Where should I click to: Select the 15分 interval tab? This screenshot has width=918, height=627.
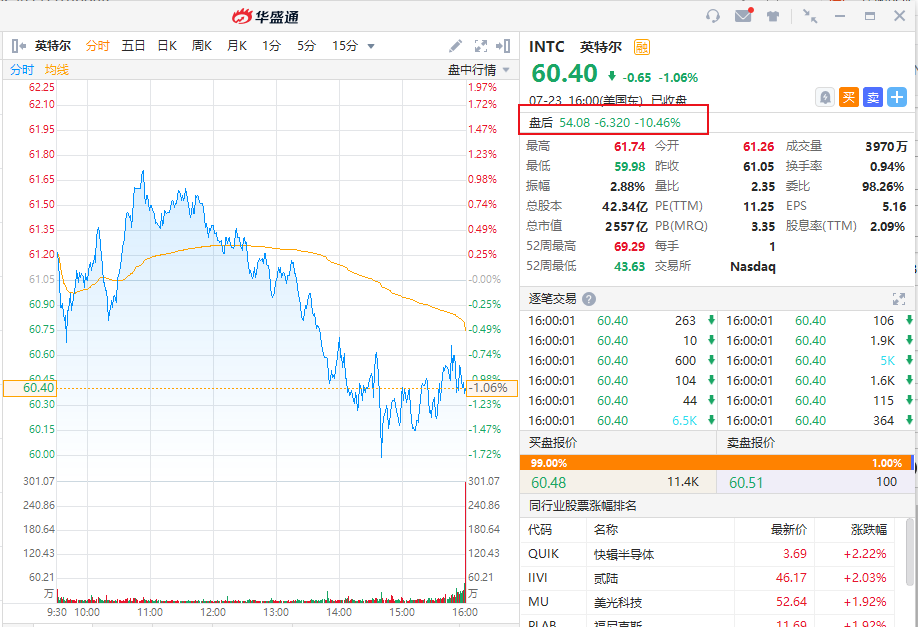click(x=345, y=46)
